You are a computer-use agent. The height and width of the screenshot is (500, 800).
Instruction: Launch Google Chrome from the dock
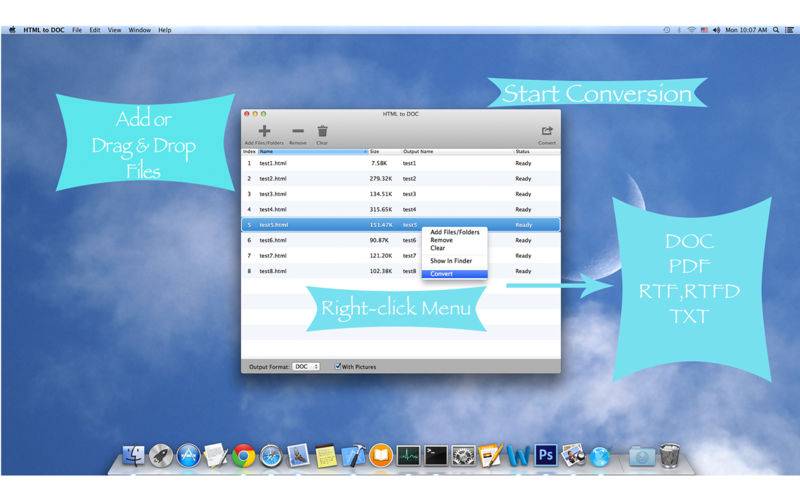pyautogui.click(x=243, y=456)
